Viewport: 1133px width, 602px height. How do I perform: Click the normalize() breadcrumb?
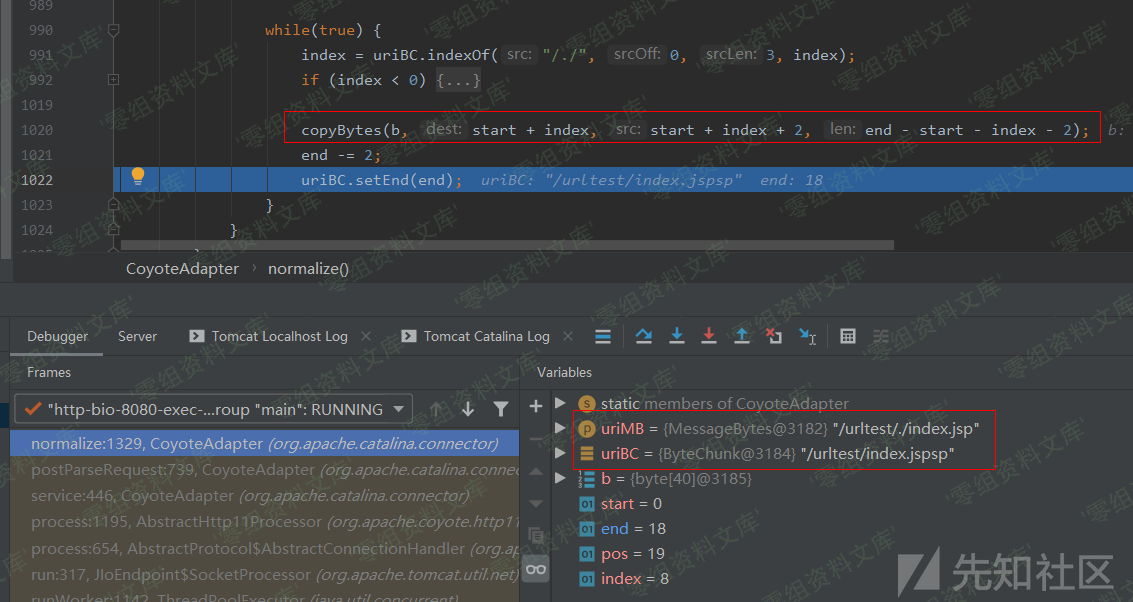click(x=308, y=268)
